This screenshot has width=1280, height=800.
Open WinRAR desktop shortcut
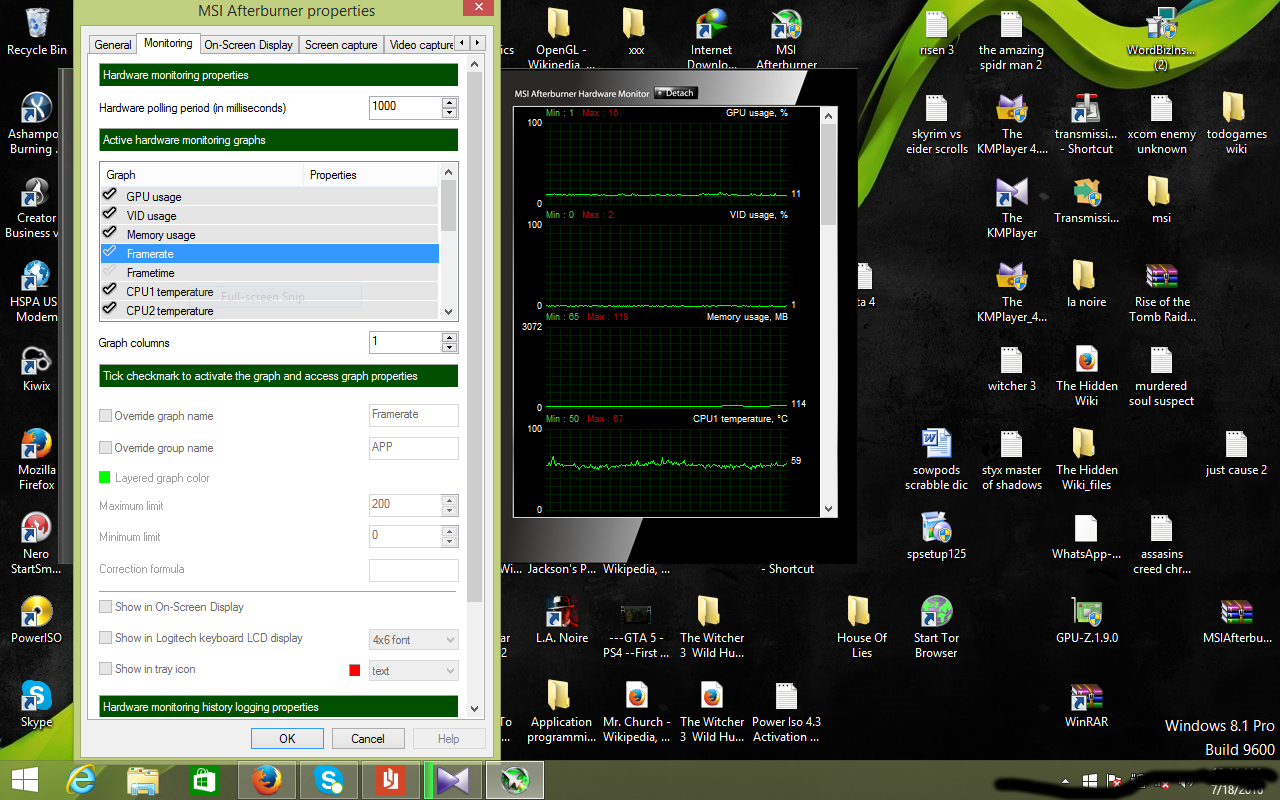point(1086,704)
